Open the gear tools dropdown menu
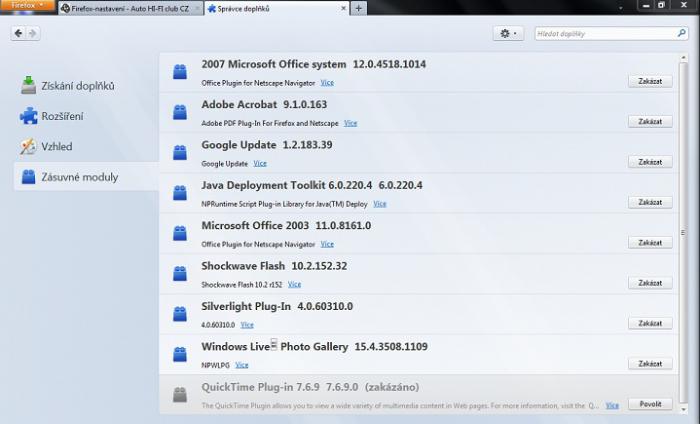The width and height of the screenshot is (700, 424). point(508,33)
